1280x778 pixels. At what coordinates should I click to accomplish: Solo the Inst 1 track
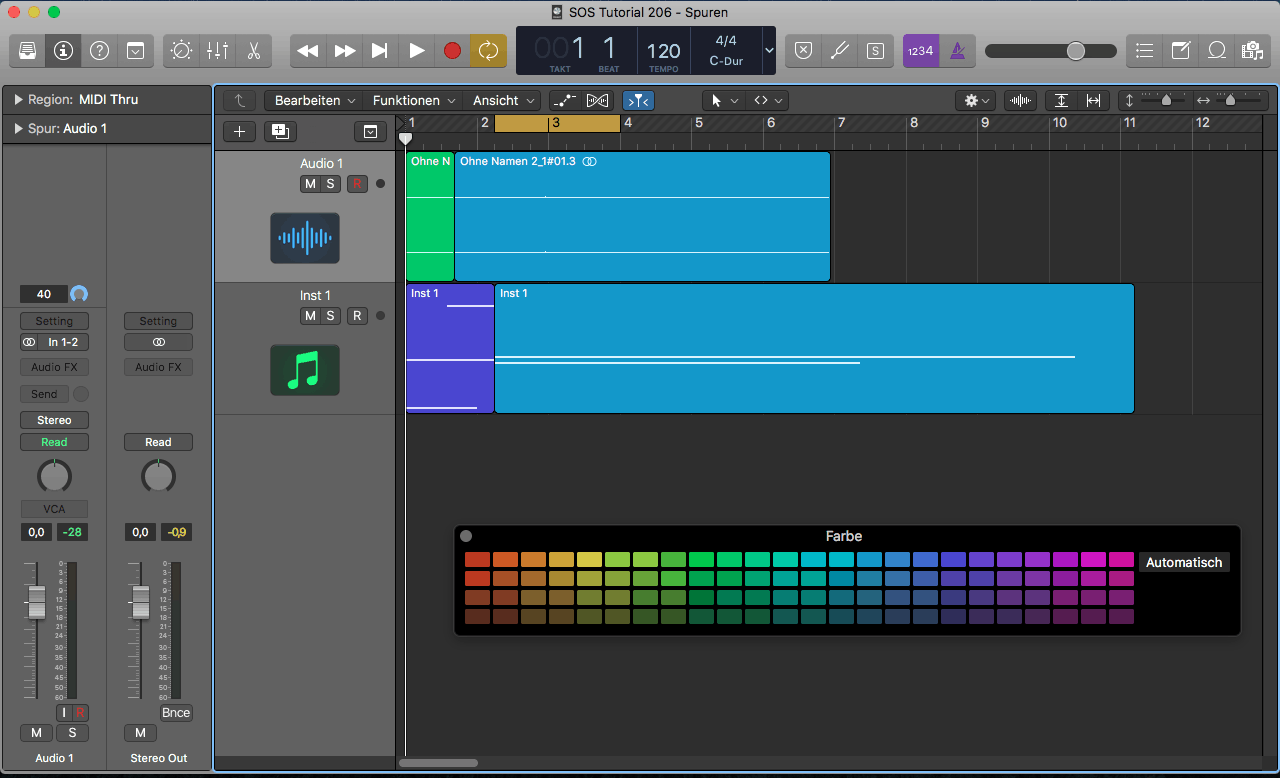tap(330, 316)
